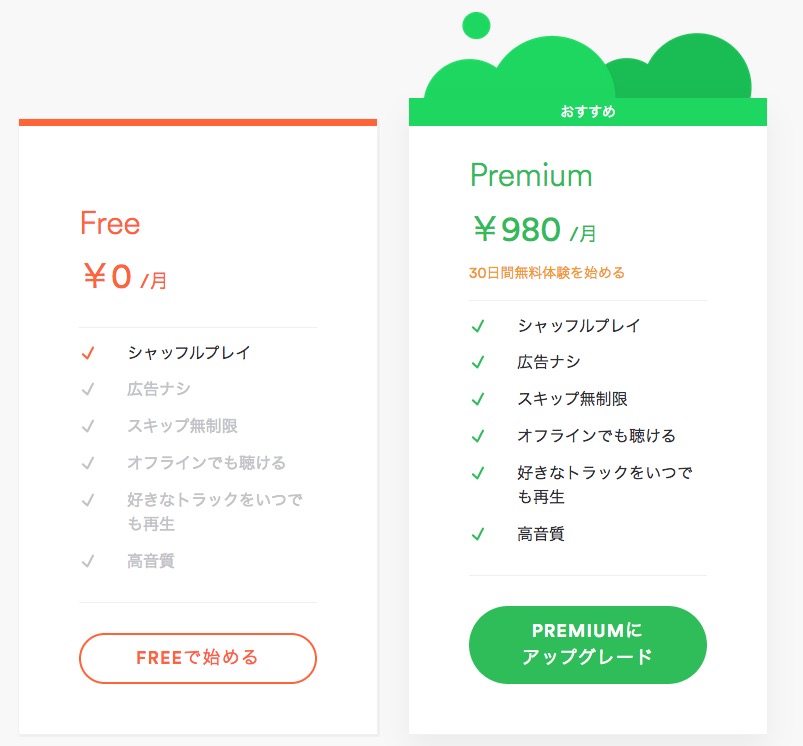Click the green checkmark beside Premium オフラインでも聴ける
The image size is (803, 746).
click(x=478, y=436)
